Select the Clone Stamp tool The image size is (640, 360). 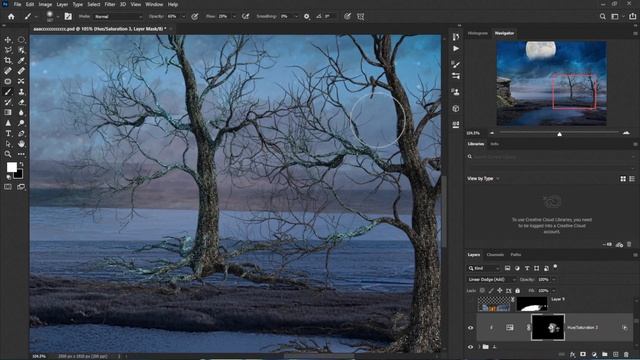pos(21,92)
